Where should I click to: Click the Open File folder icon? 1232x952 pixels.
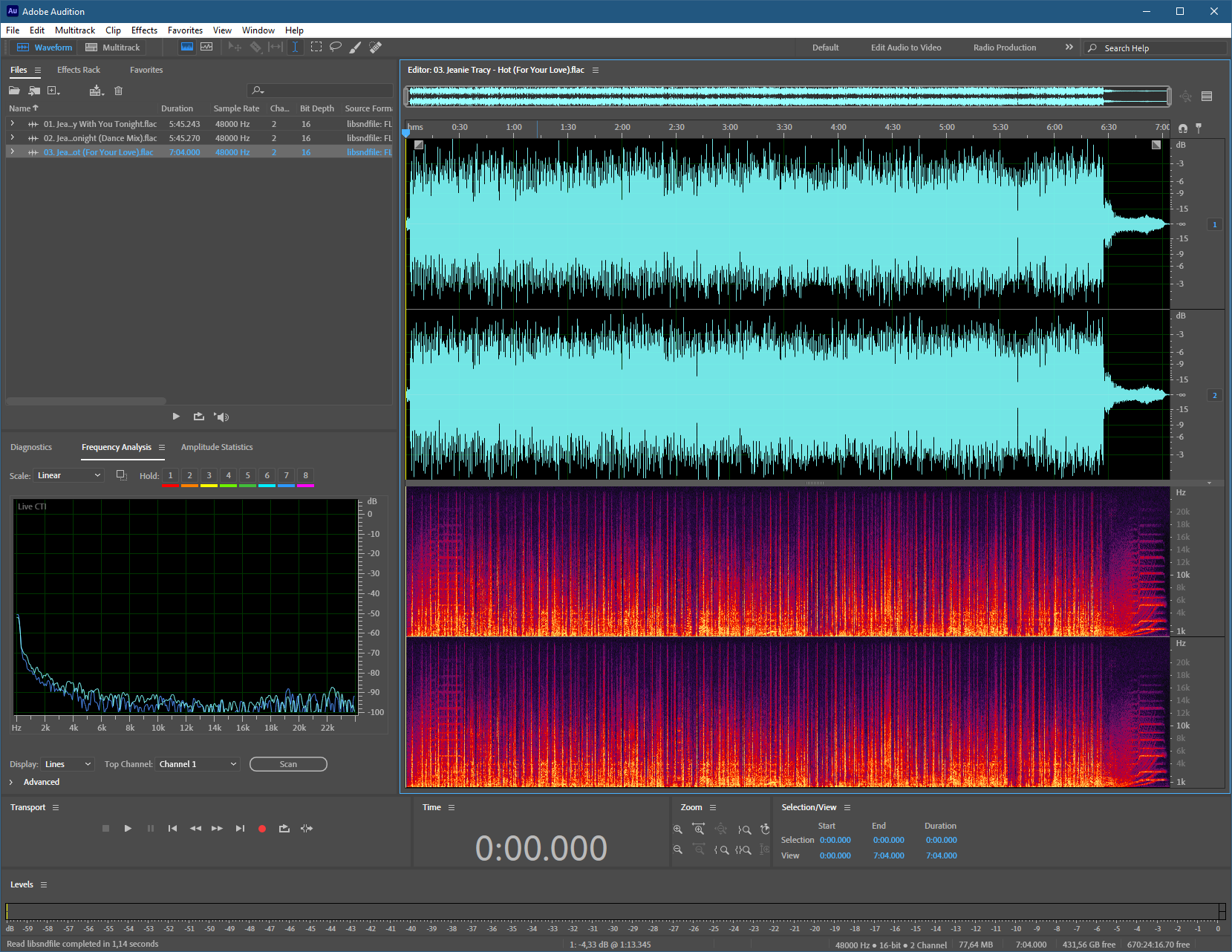coord(14,91)
